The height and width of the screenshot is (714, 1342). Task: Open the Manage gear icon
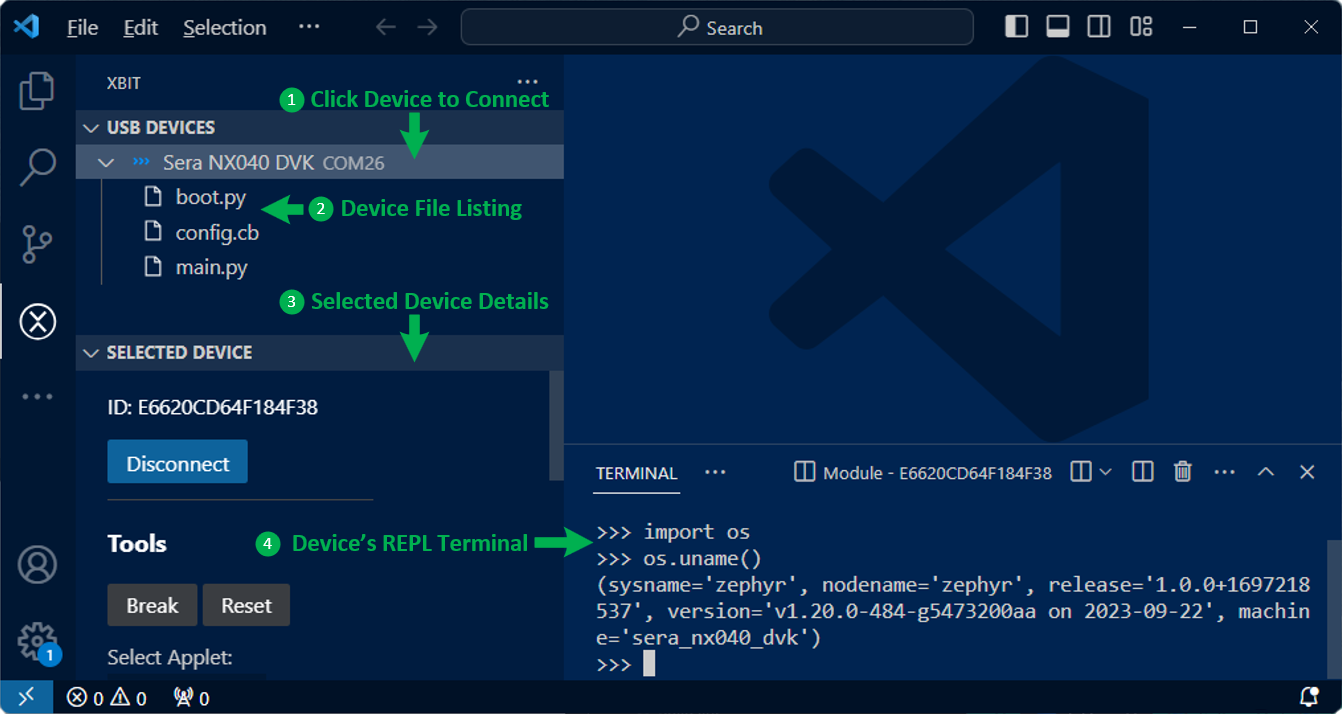coord(37,639)
